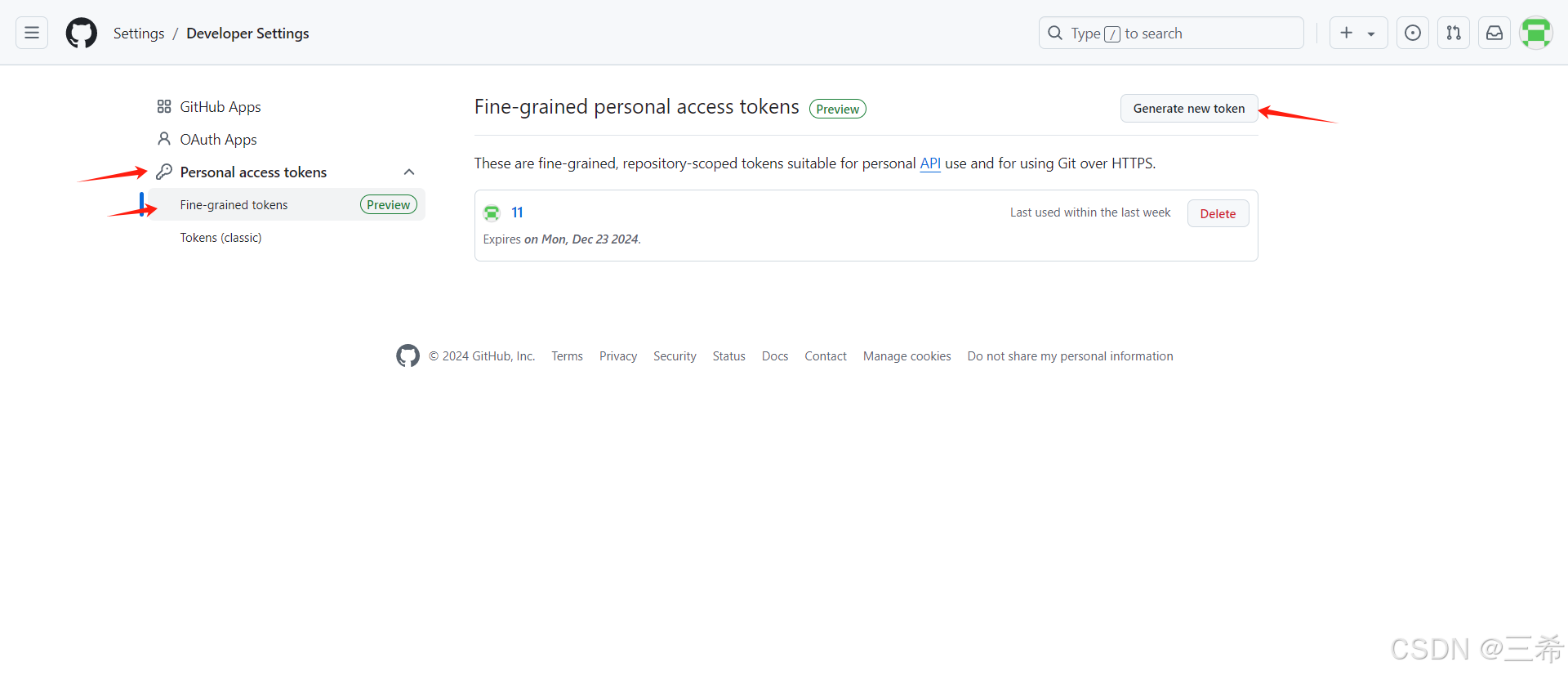Click the OAuth Apps person icon
The image size is (1568, 675).
164,139
